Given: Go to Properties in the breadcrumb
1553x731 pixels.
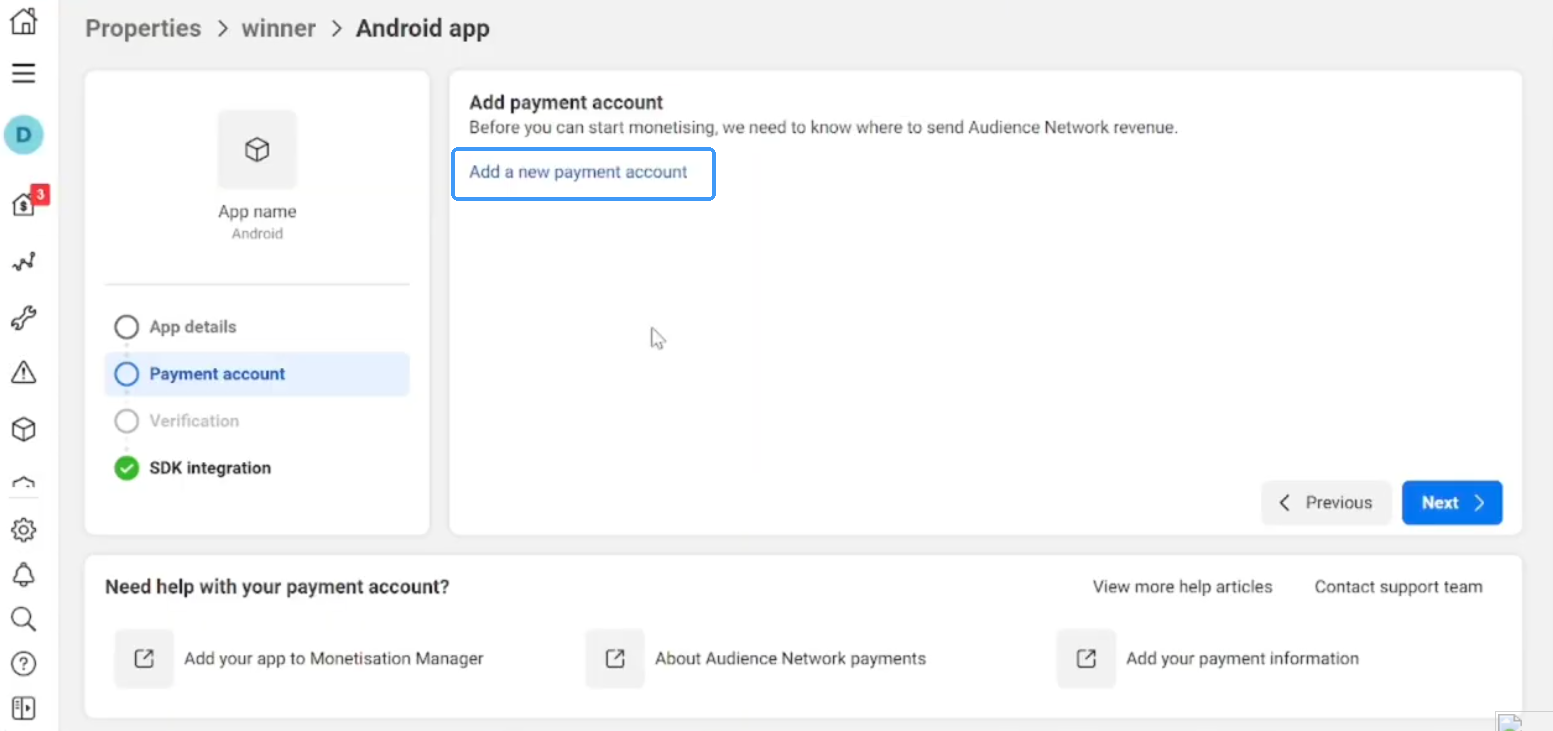Looking at the screenshot, I should pyautogui.click(x=143, y=28).
